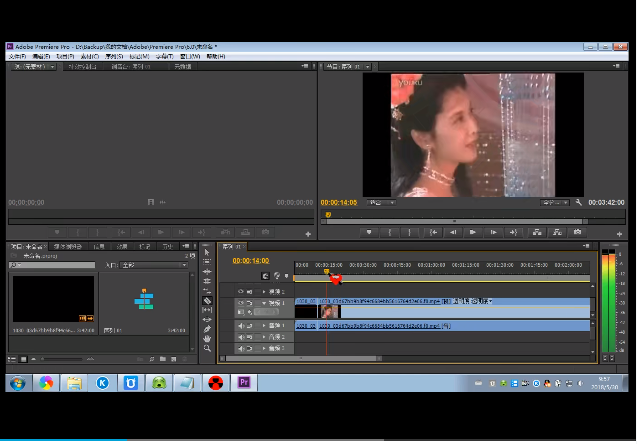Switch to 特效控制台 tab
Viewport: 637px width, 444px height.
[82, 67]
